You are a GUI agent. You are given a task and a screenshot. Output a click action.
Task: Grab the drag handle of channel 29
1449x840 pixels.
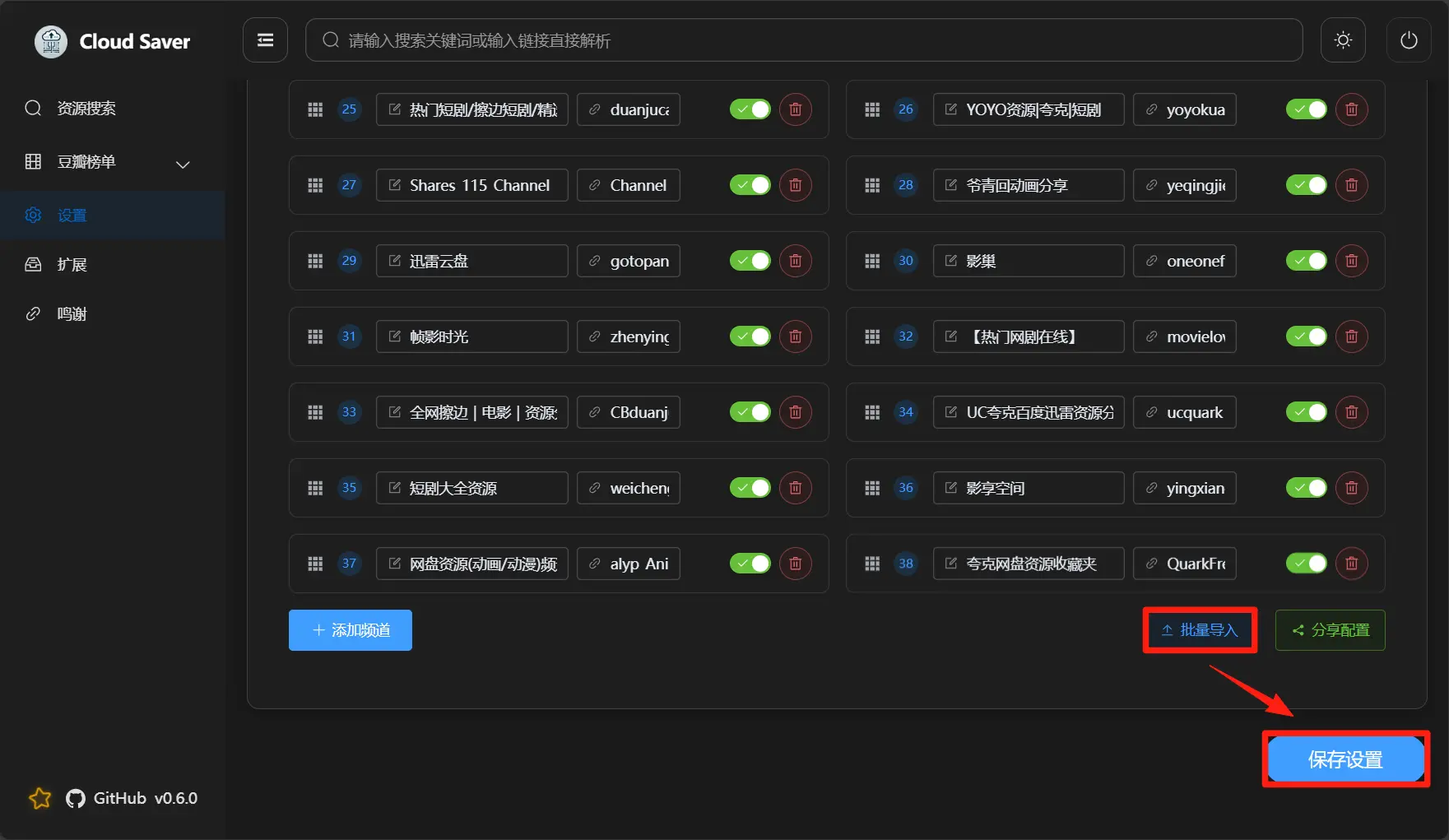coord(315,261)
